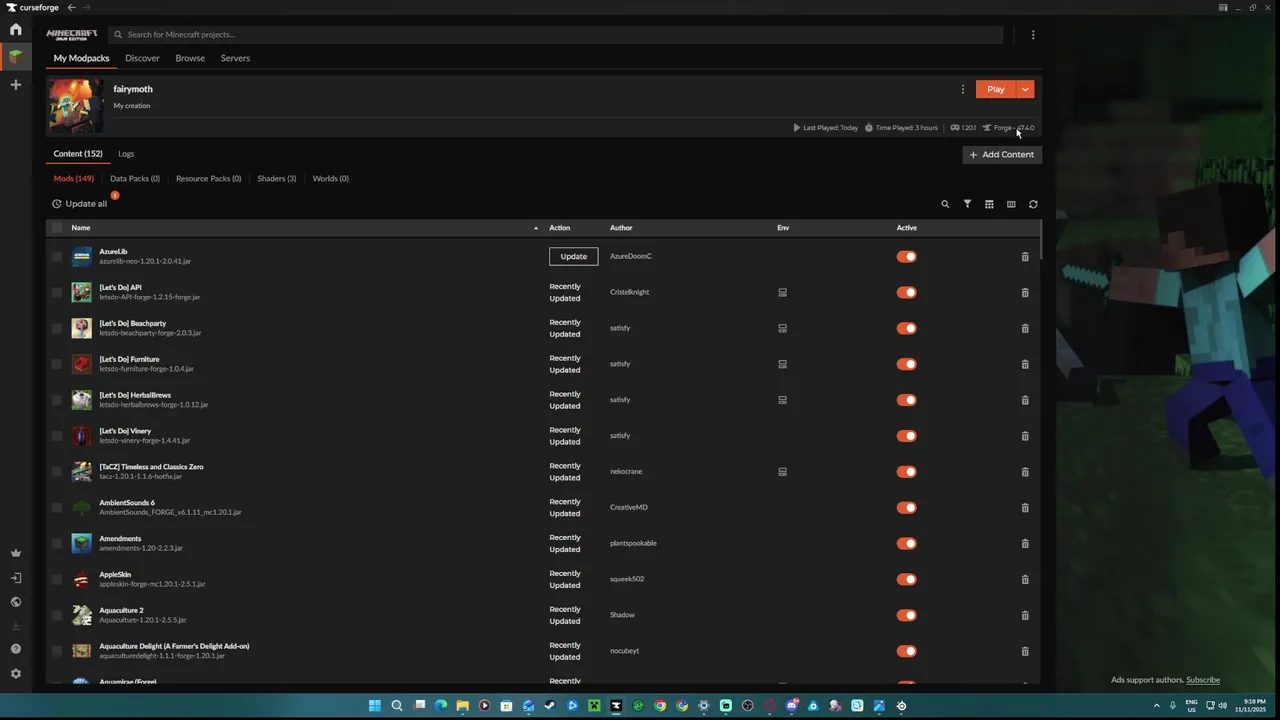Open File Explorer from the taskbar
Image resolution: width=1280 pixels, height=720 pixels.
[x=462, y=706]
